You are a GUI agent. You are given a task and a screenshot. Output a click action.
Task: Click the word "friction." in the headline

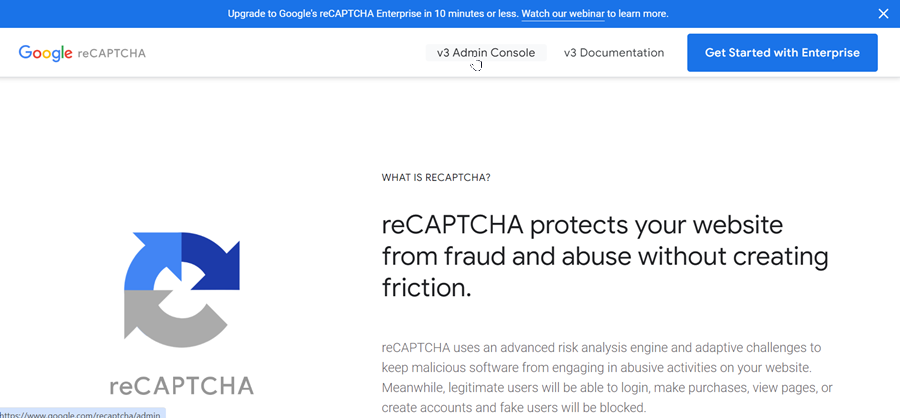click(x=426, y=288)
